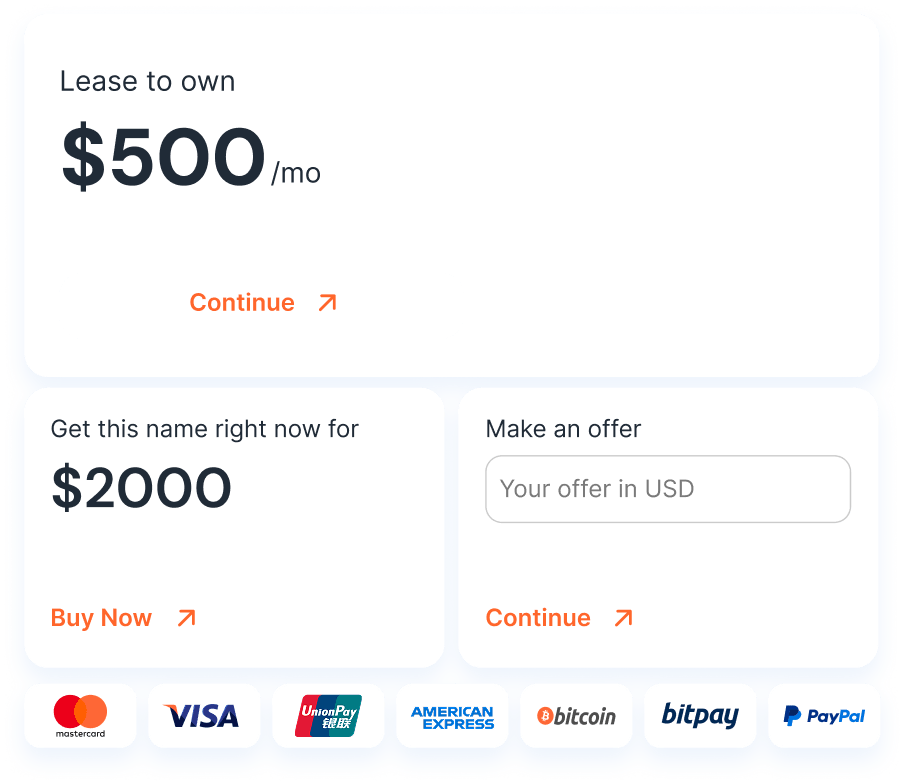Click the Lease to own heading
905x783 pixels.
point(148,82)
